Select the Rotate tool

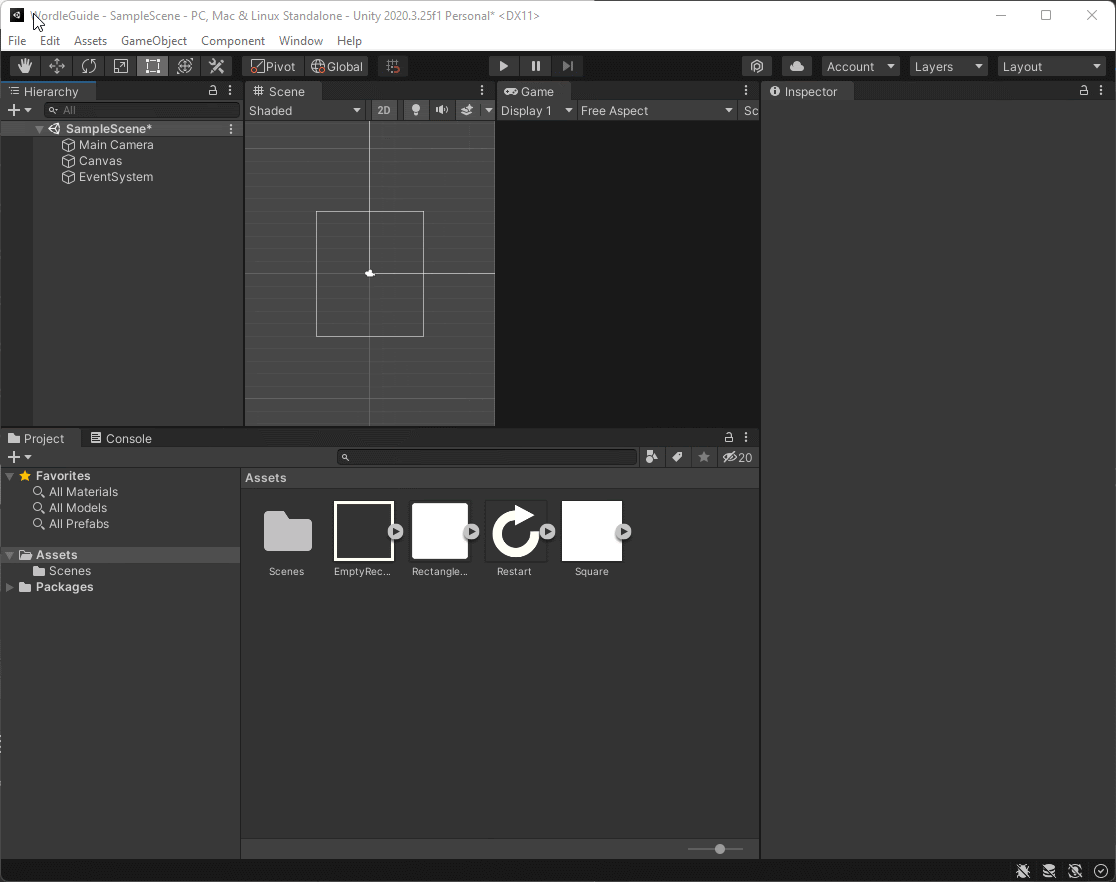click(x=89, y=66)
